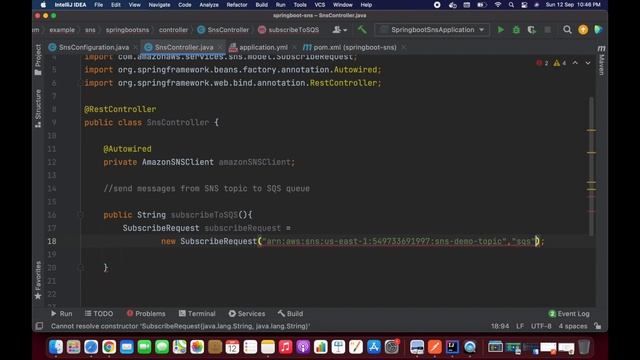Start debugging with the green bug icon
The height and width of the screenshot is (360, 640).
pos(516,30)
